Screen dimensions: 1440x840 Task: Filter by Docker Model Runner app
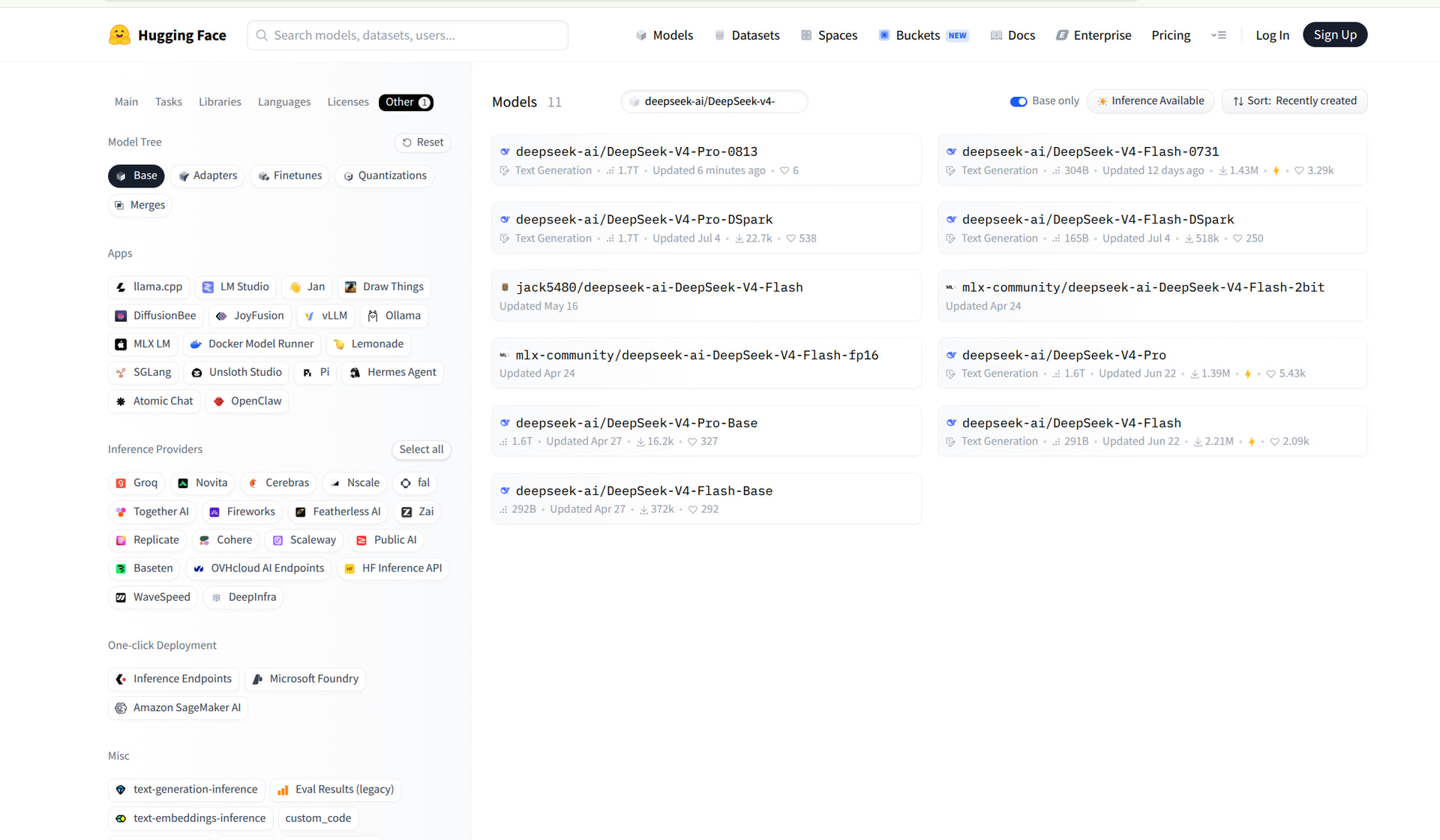pos(252,344)
